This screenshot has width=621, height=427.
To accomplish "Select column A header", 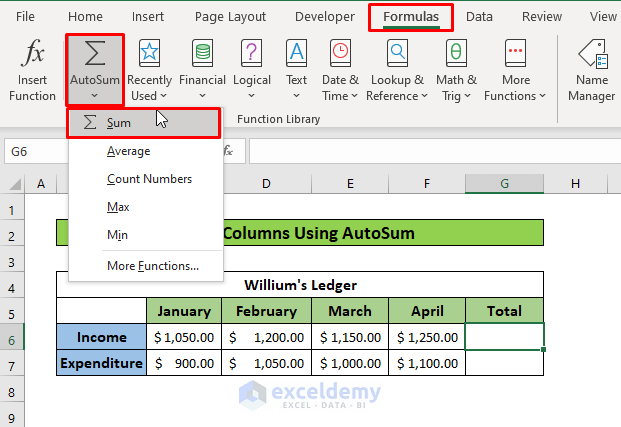I will (x=41, y=184).
